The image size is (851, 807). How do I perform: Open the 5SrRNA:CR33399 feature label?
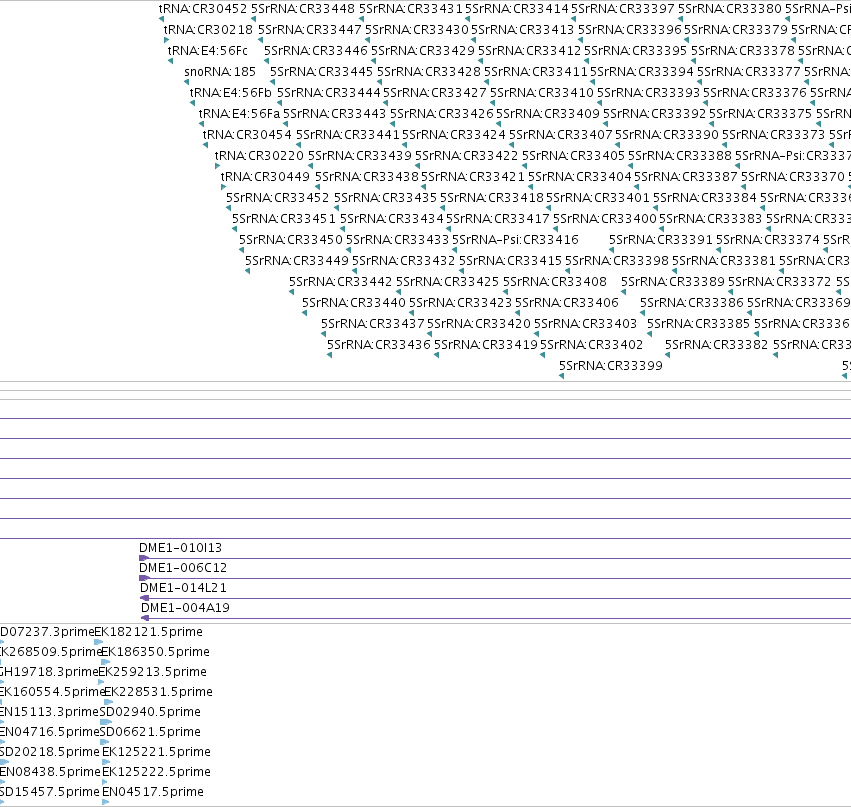pos(611,366)
